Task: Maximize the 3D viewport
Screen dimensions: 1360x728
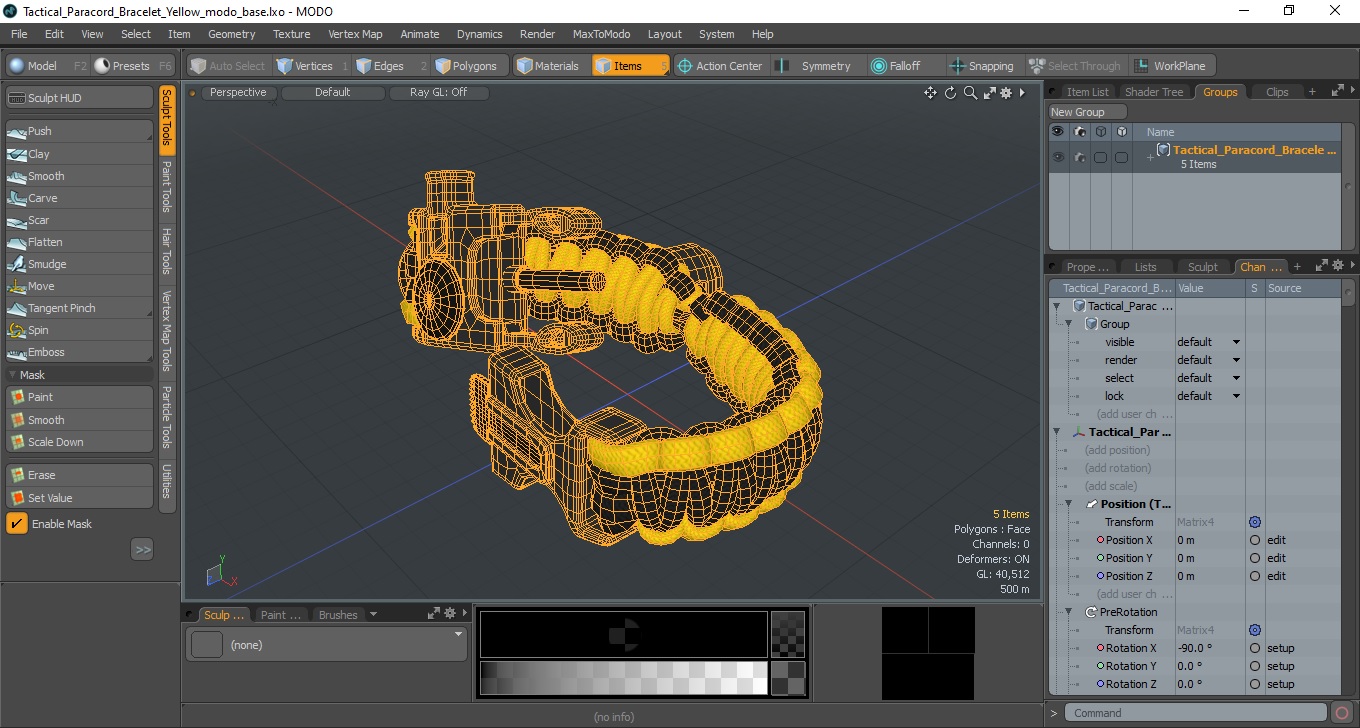Action: coord(989,93)
